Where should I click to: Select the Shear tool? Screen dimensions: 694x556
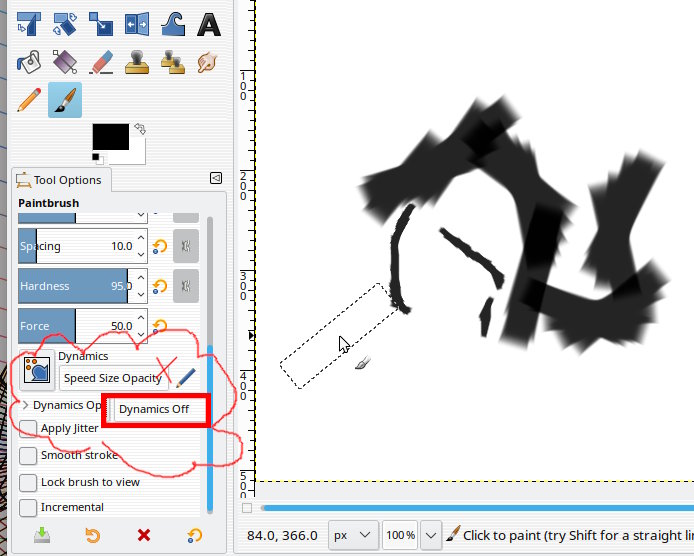pyautogui.click(x=29, y=24)
